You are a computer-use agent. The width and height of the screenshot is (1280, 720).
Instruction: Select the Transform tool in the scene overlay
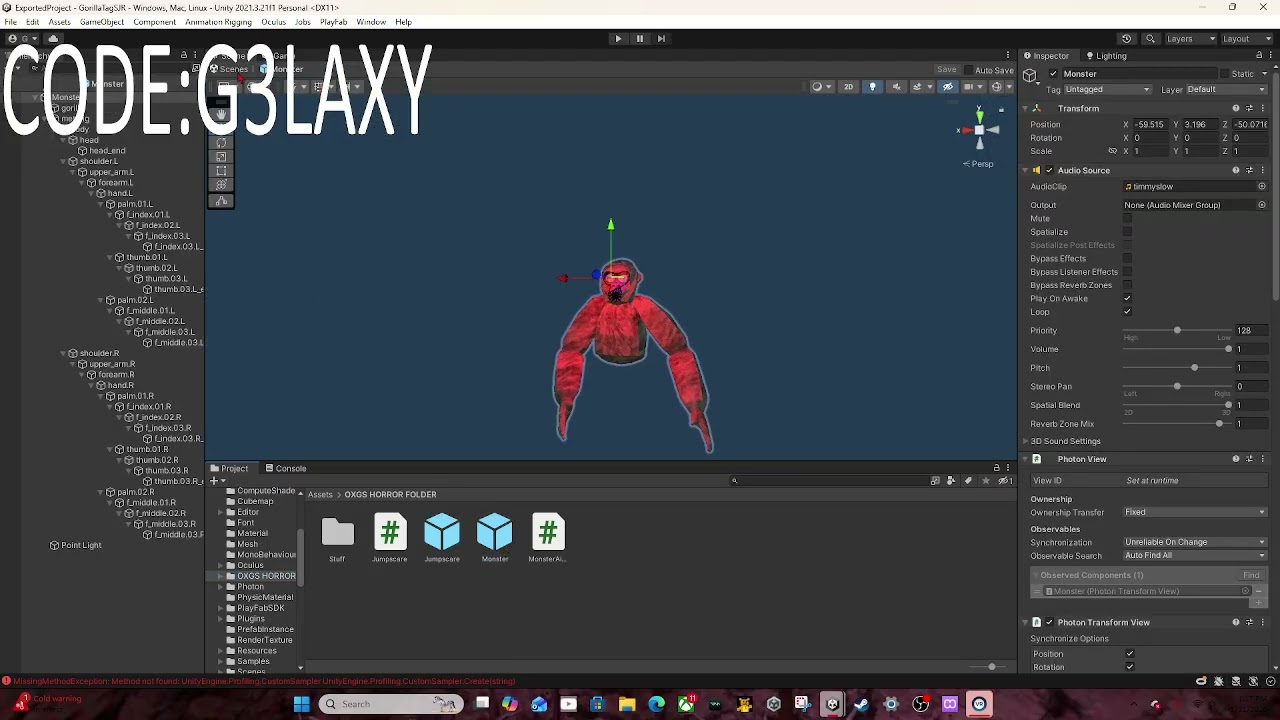(221, 185)
